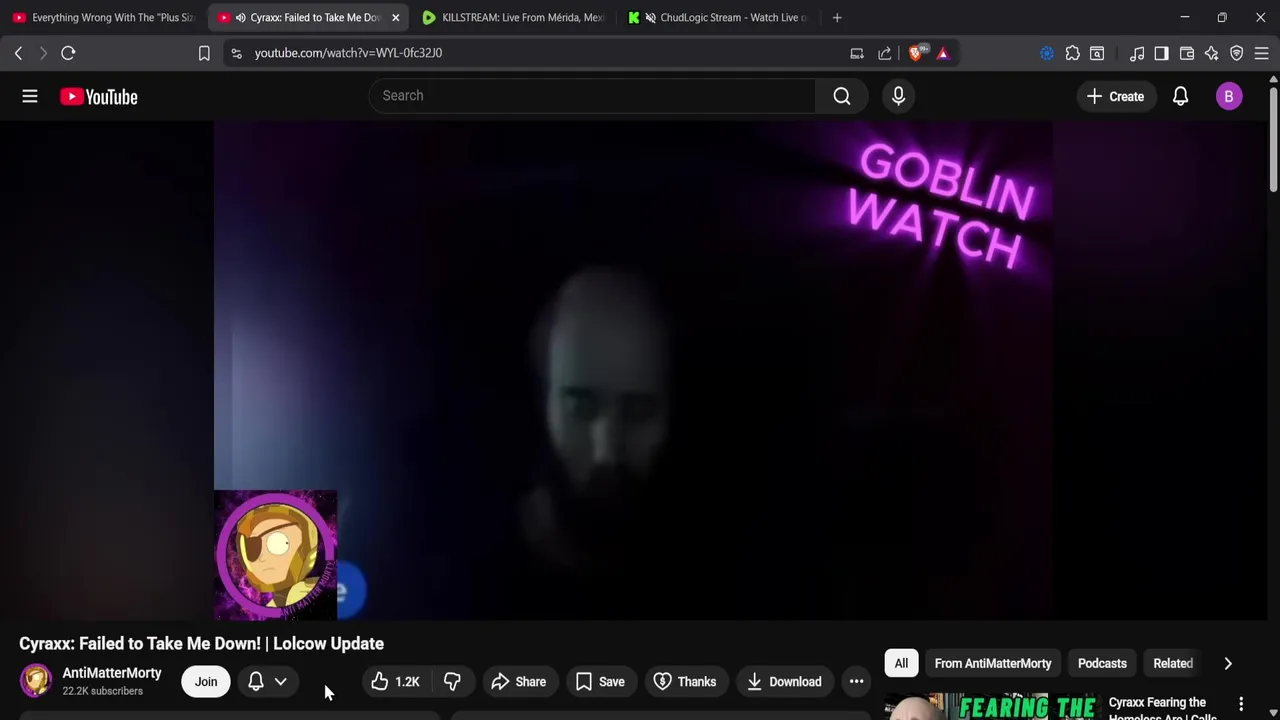1280x720 pixels.
Task: Click the Share button under video
Action: click(x=519, y=682)
